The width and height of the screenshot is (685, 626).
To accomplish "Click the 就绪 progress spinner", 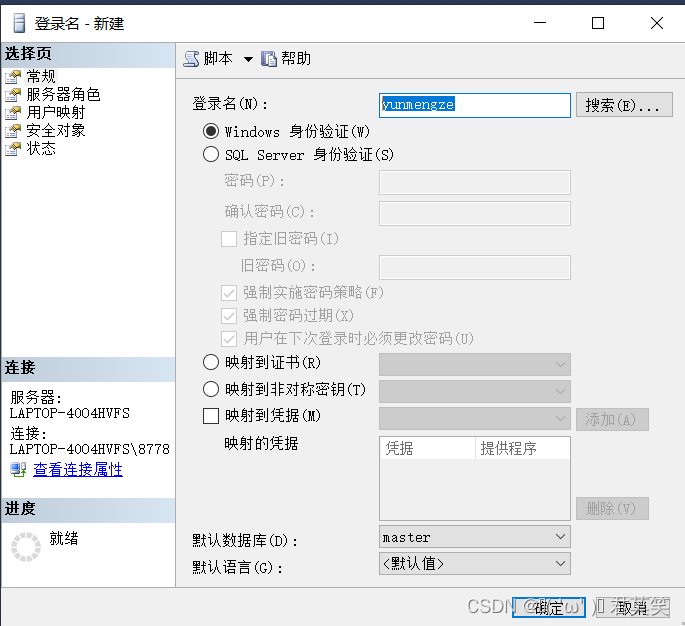I will (x=26, y=546).
